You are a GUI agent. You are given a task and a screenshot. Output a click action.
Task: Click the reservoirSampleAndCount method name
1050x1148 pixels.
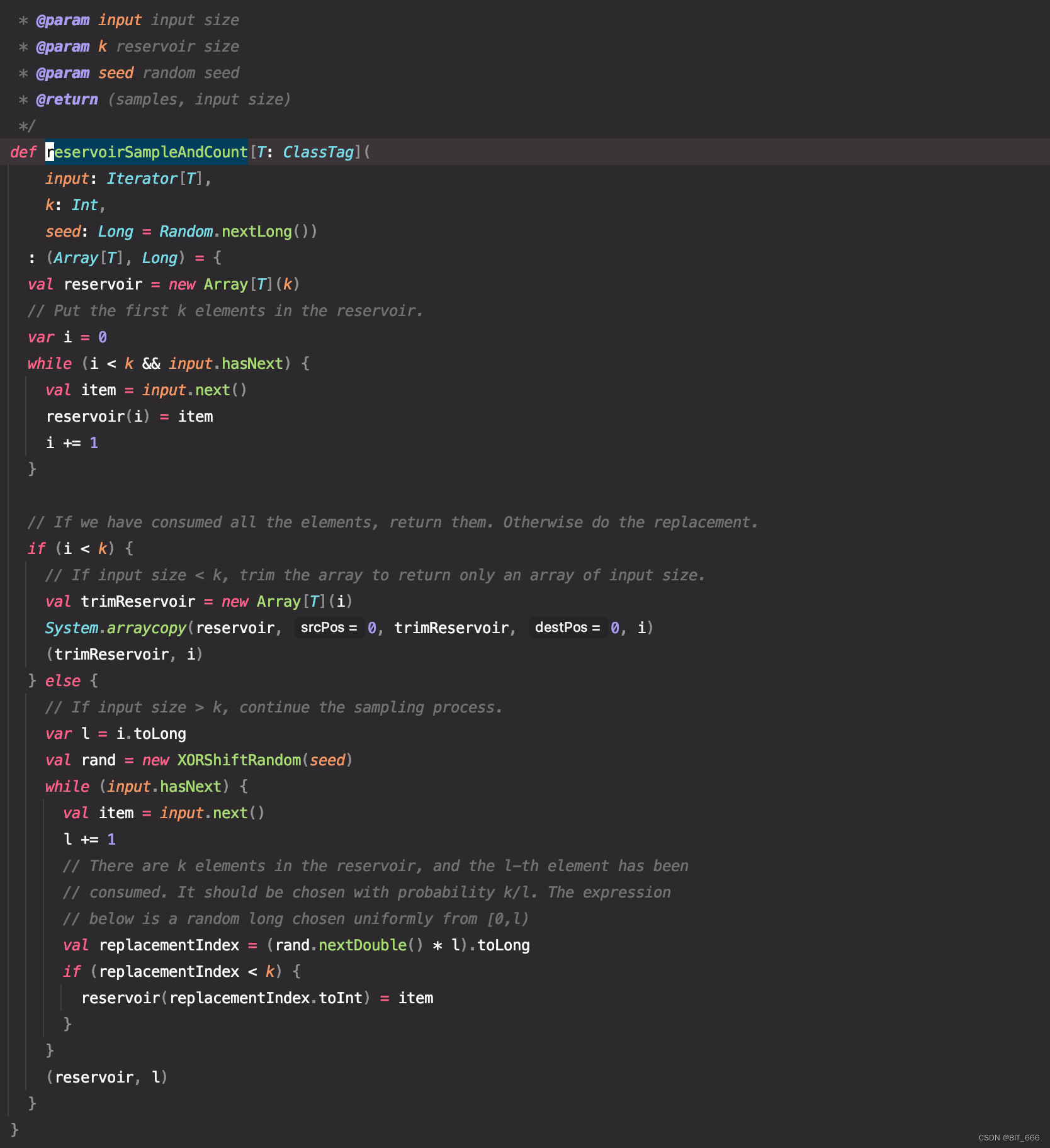146,152
